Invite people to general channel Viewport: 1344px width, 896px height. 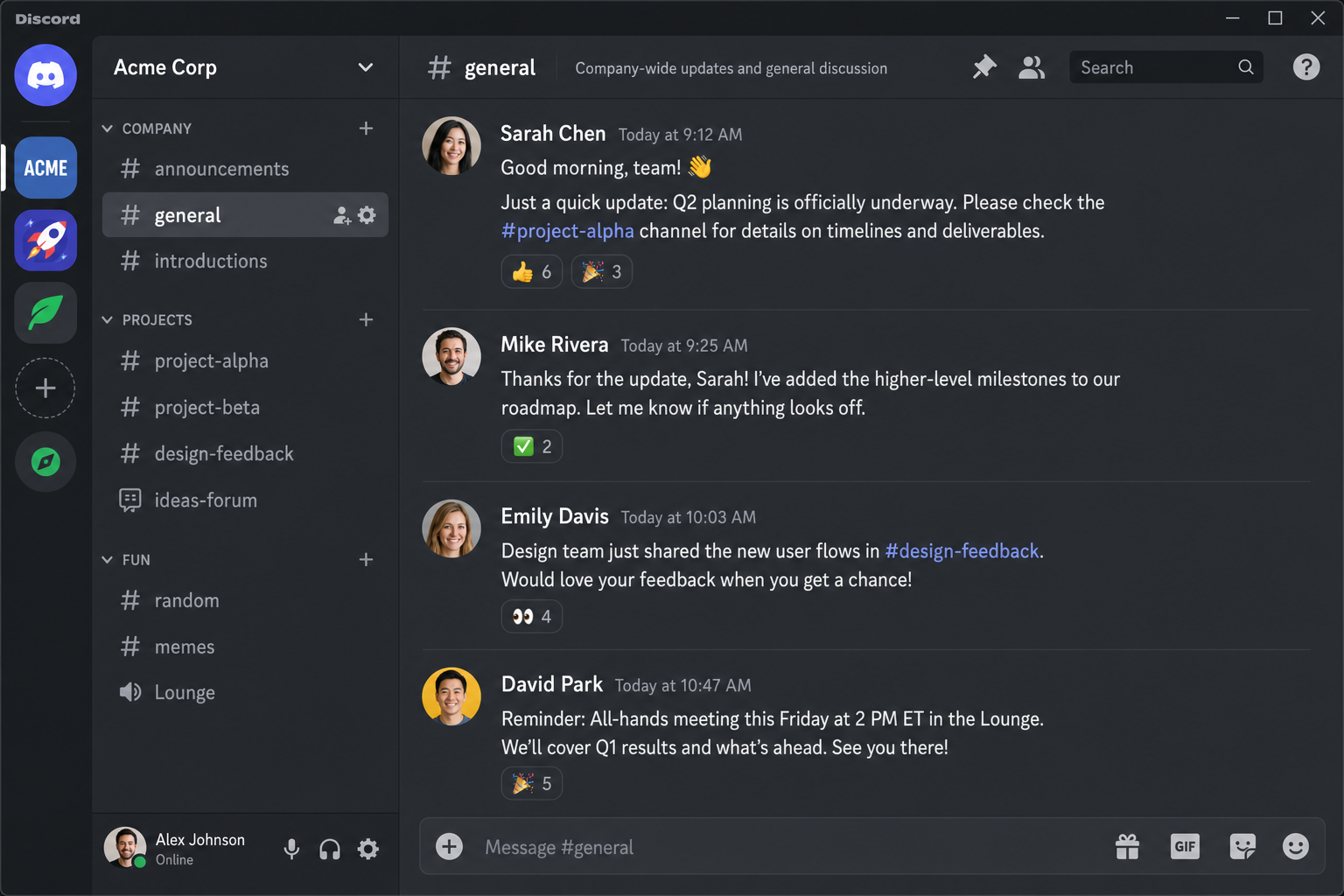pyautogui.click(x=342, y=215)
